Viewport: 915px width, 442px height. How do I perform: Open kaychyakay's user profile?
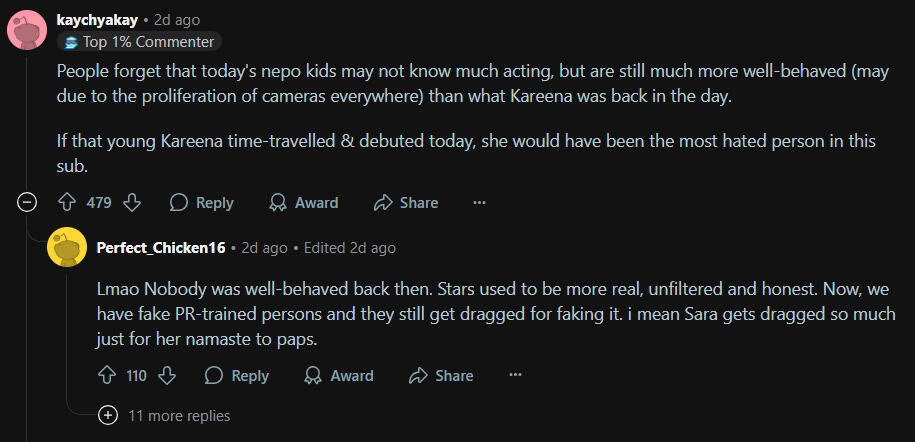pyautogui.click(x=97, y=19)
